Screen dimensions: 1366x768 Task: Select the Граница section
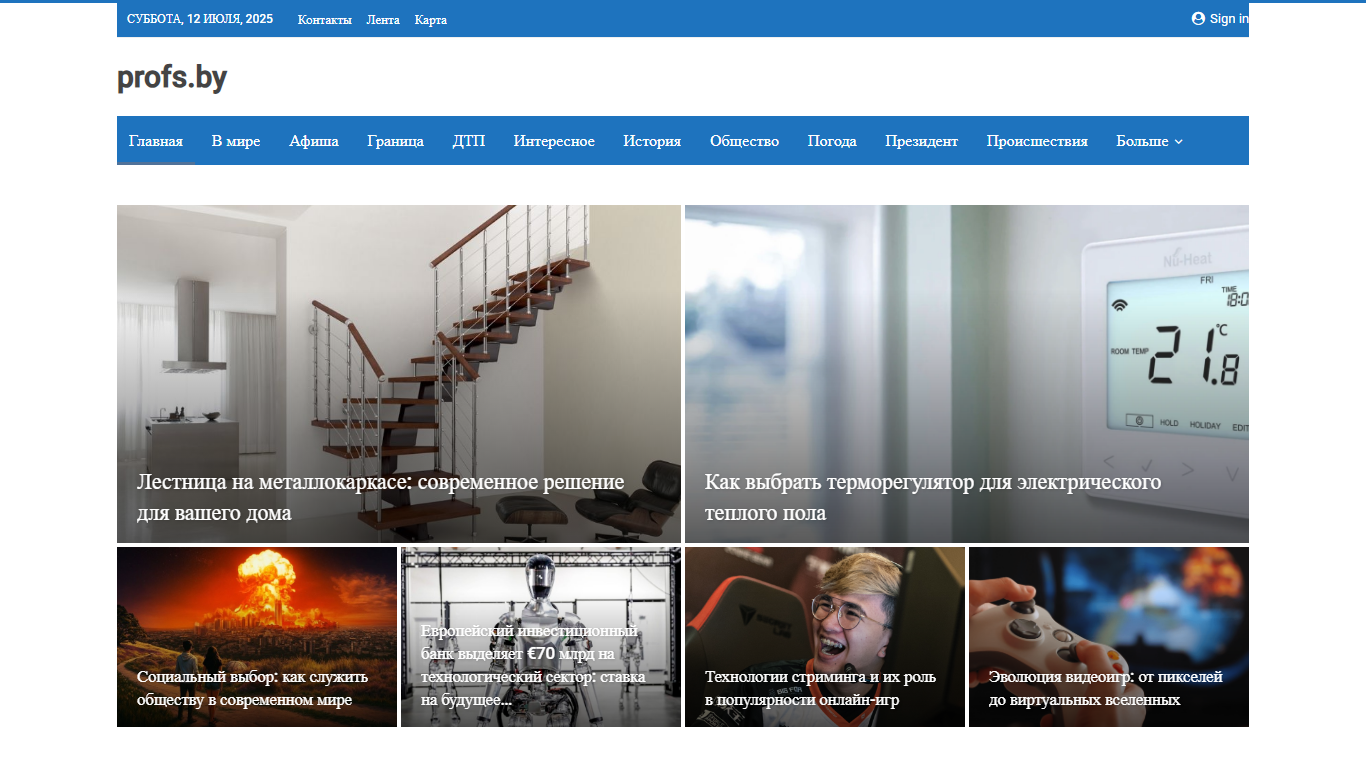point(395,141)
